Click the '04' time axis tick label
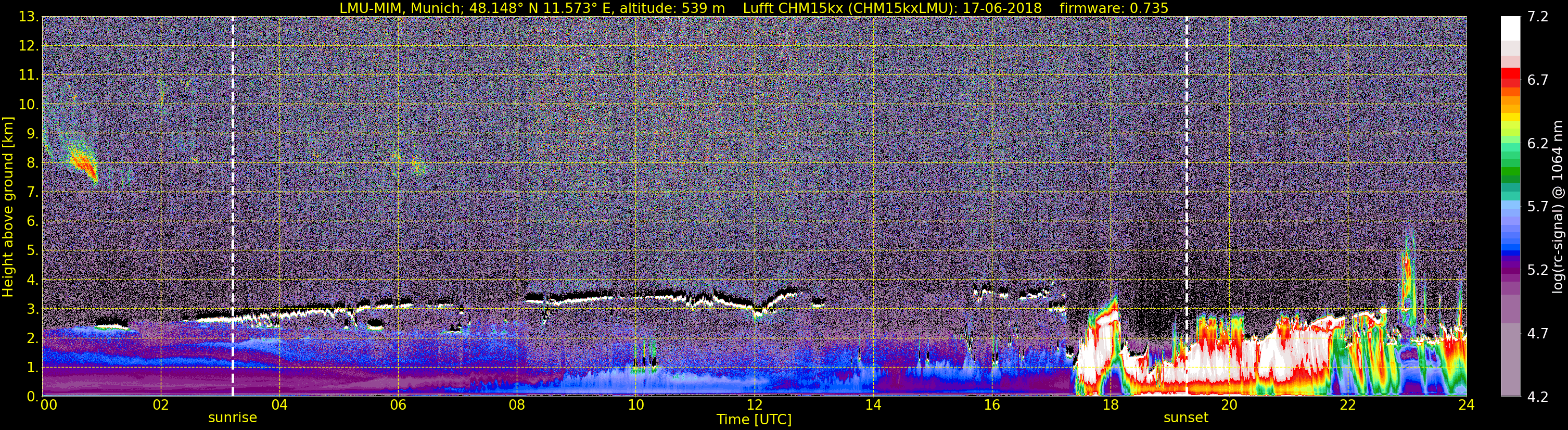 tap(279, 405)
